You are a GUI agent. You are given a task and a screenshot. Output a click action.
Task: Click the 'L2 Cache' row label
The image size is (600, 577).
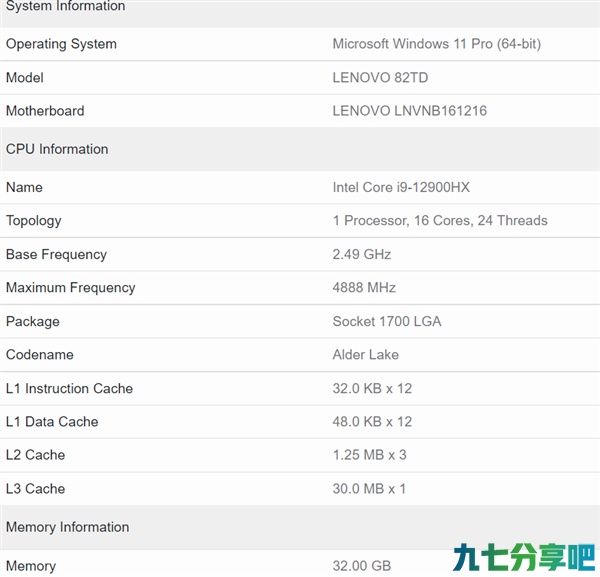pyautogui.click(x=36, y=455)
